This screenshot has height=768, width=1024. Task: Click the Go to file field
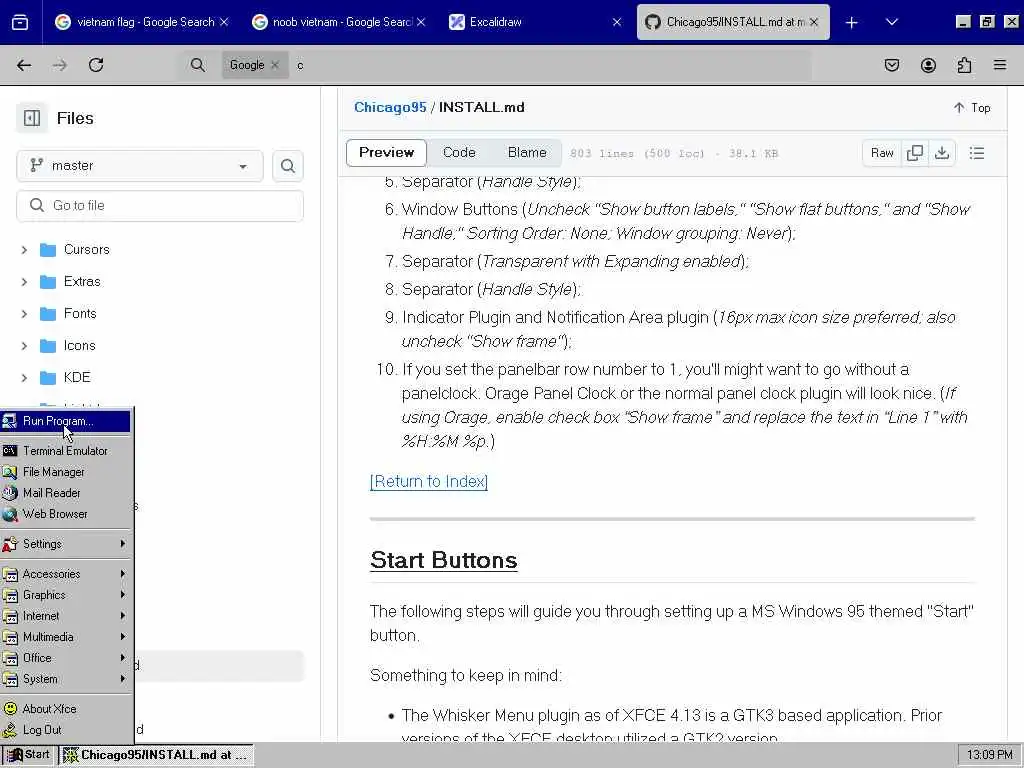(x=160, y=206)
